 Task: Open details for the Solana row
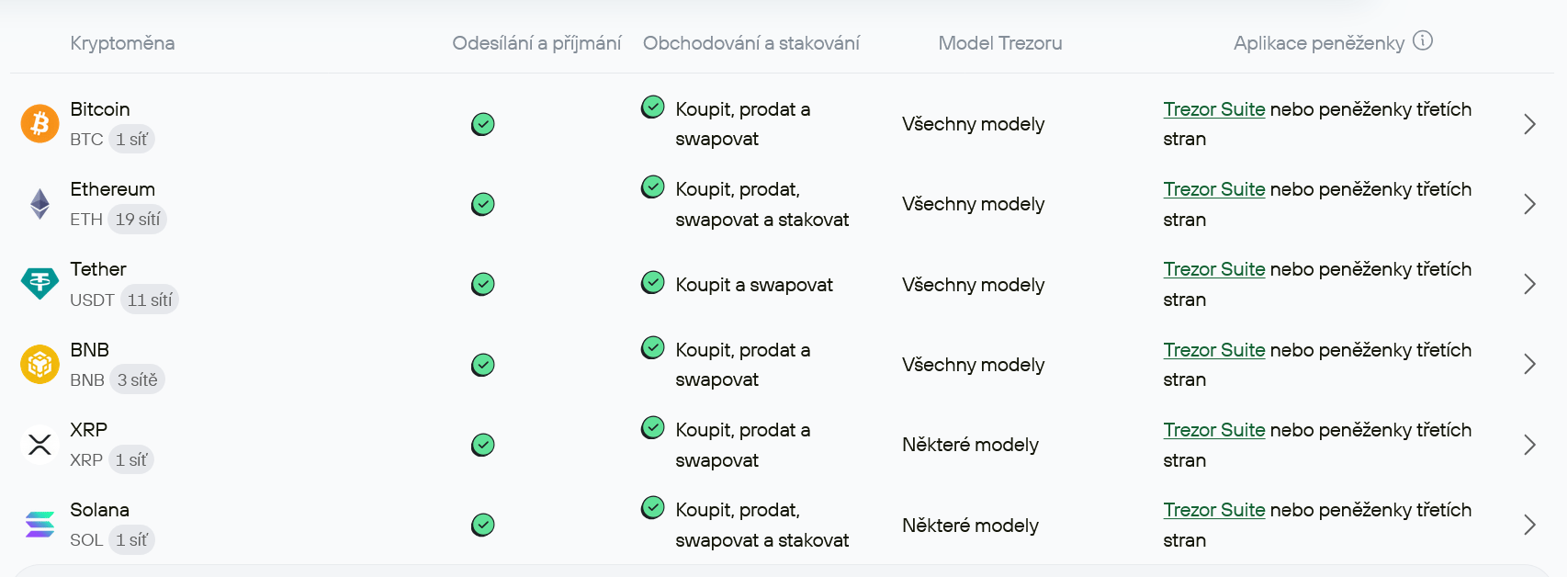(x=1529, y=525)
